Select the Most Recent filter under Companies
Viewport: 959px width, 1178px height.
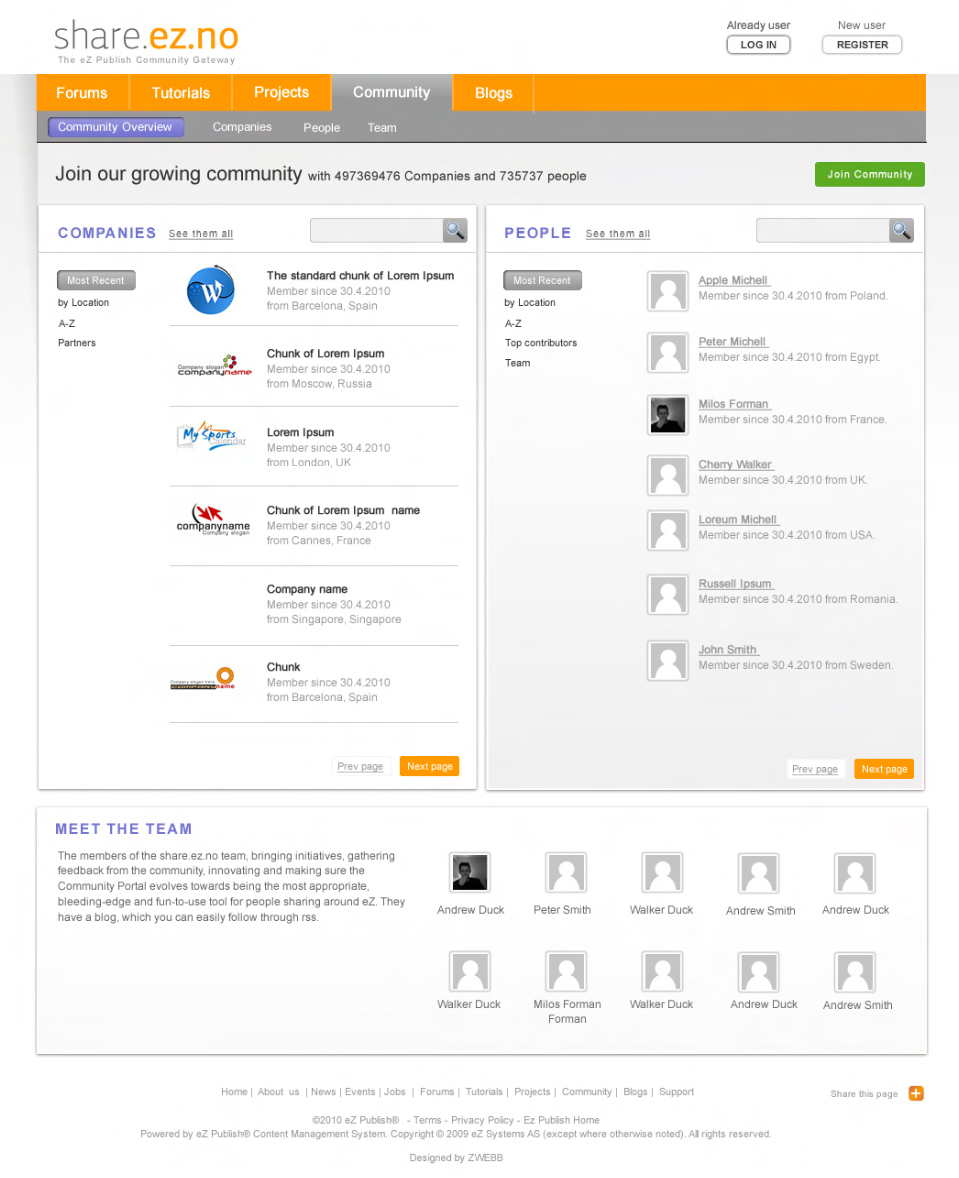[96, 281]
